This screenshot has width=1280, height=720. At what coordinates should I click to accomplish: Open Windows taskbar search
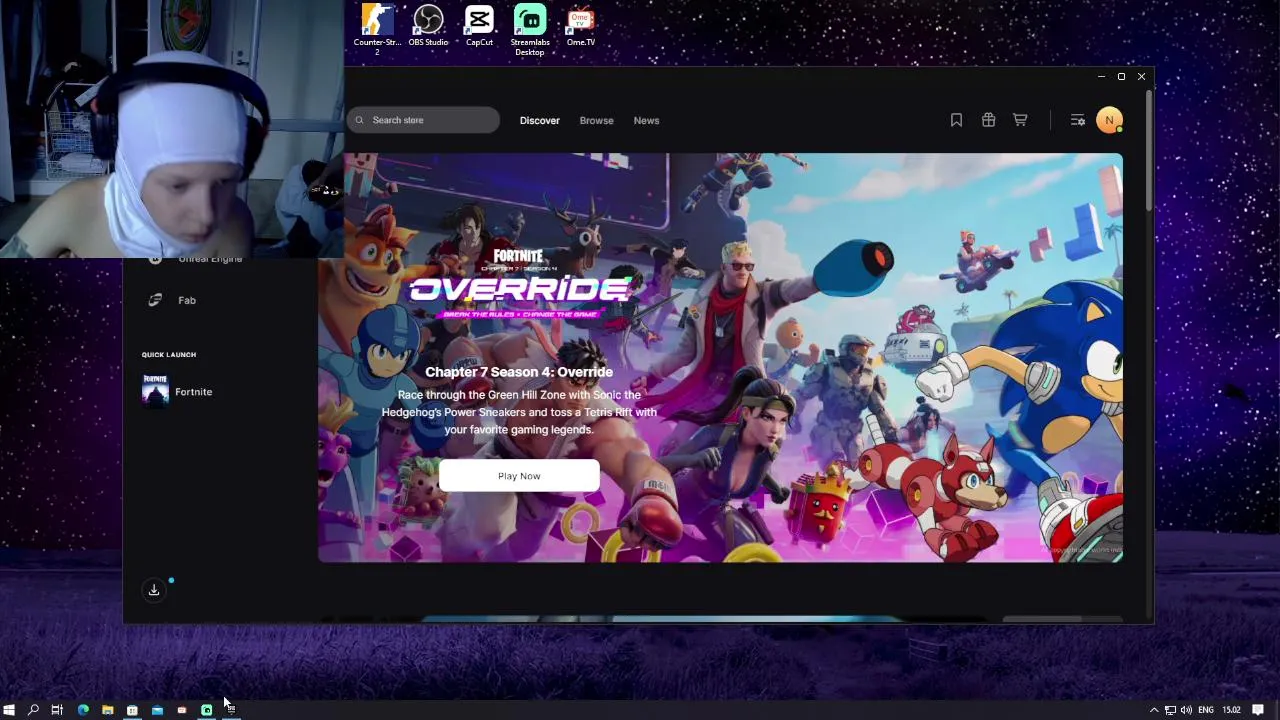coord(33,710)
